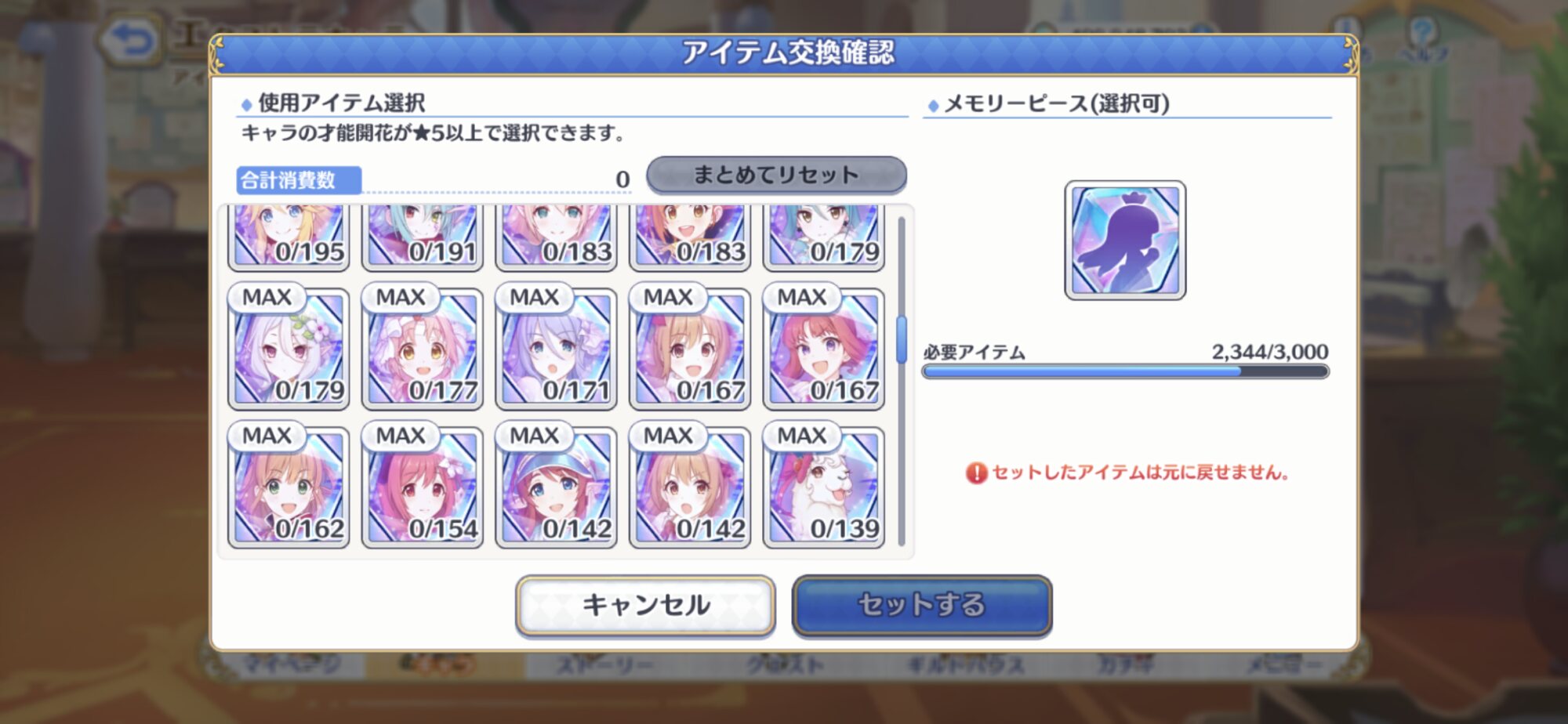Click the キャンセル button

point(645,605)
